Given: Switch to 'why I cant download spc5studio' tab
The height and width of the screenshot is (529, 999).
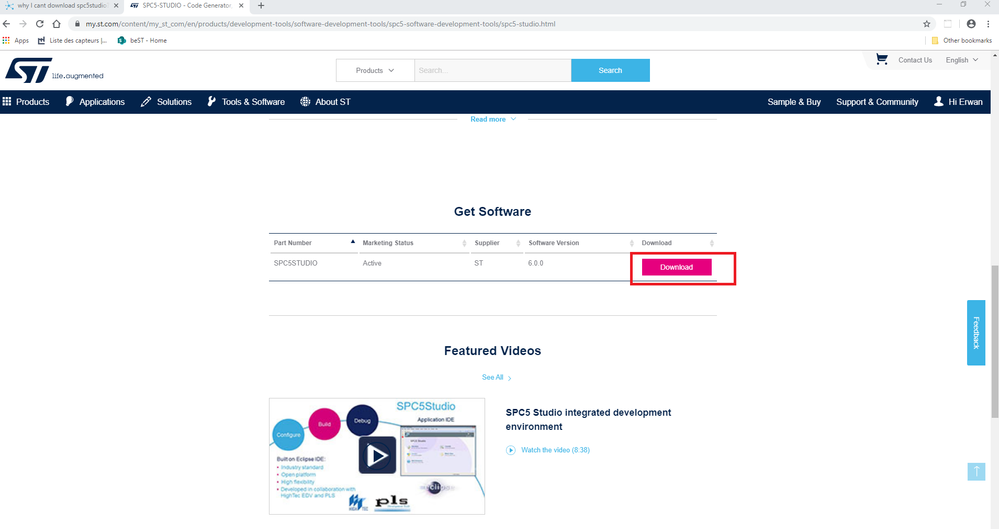Looking at the screenshot, I should click(x=61, y=6).
